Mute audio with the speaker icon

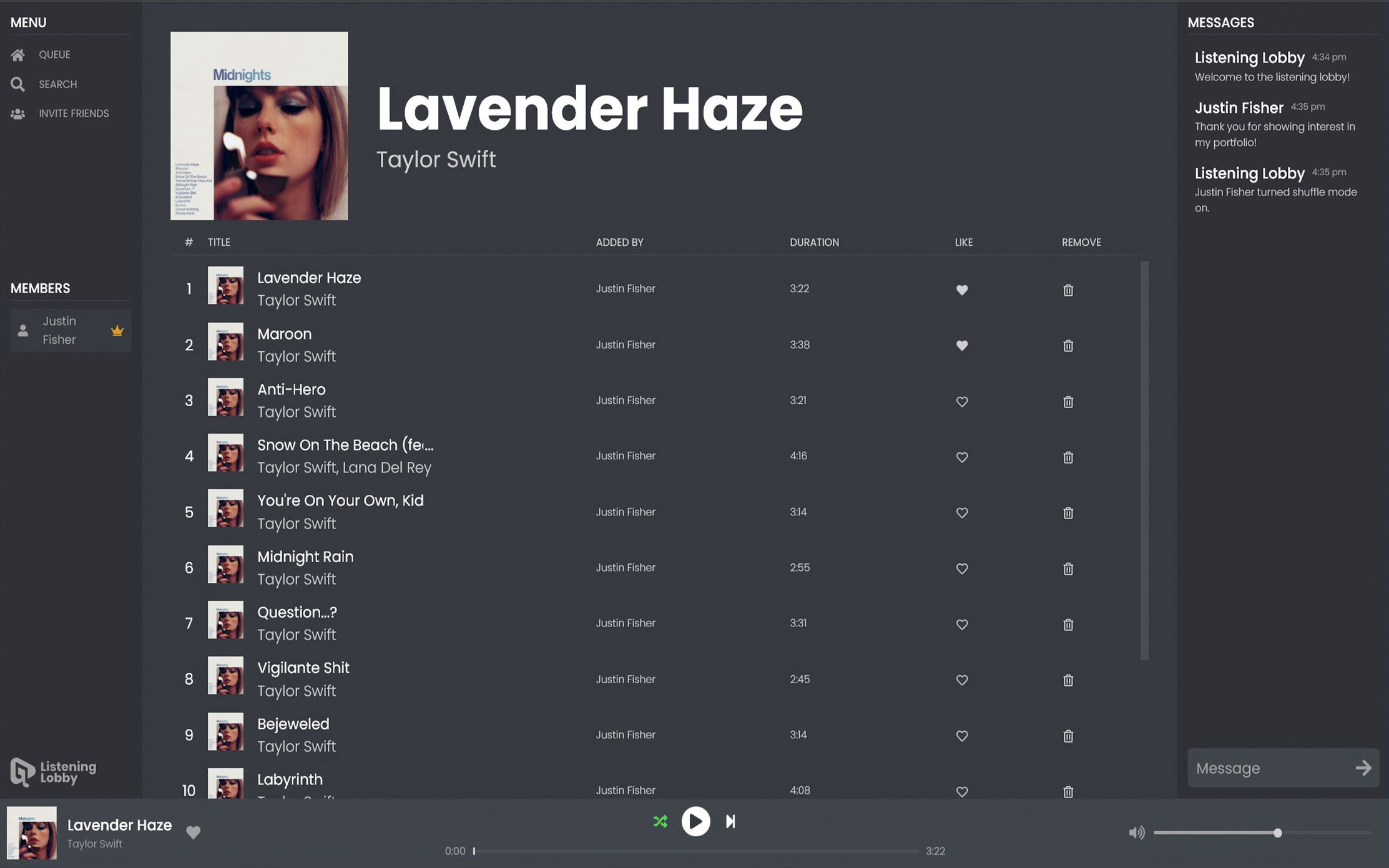(x=1136, y=832)
